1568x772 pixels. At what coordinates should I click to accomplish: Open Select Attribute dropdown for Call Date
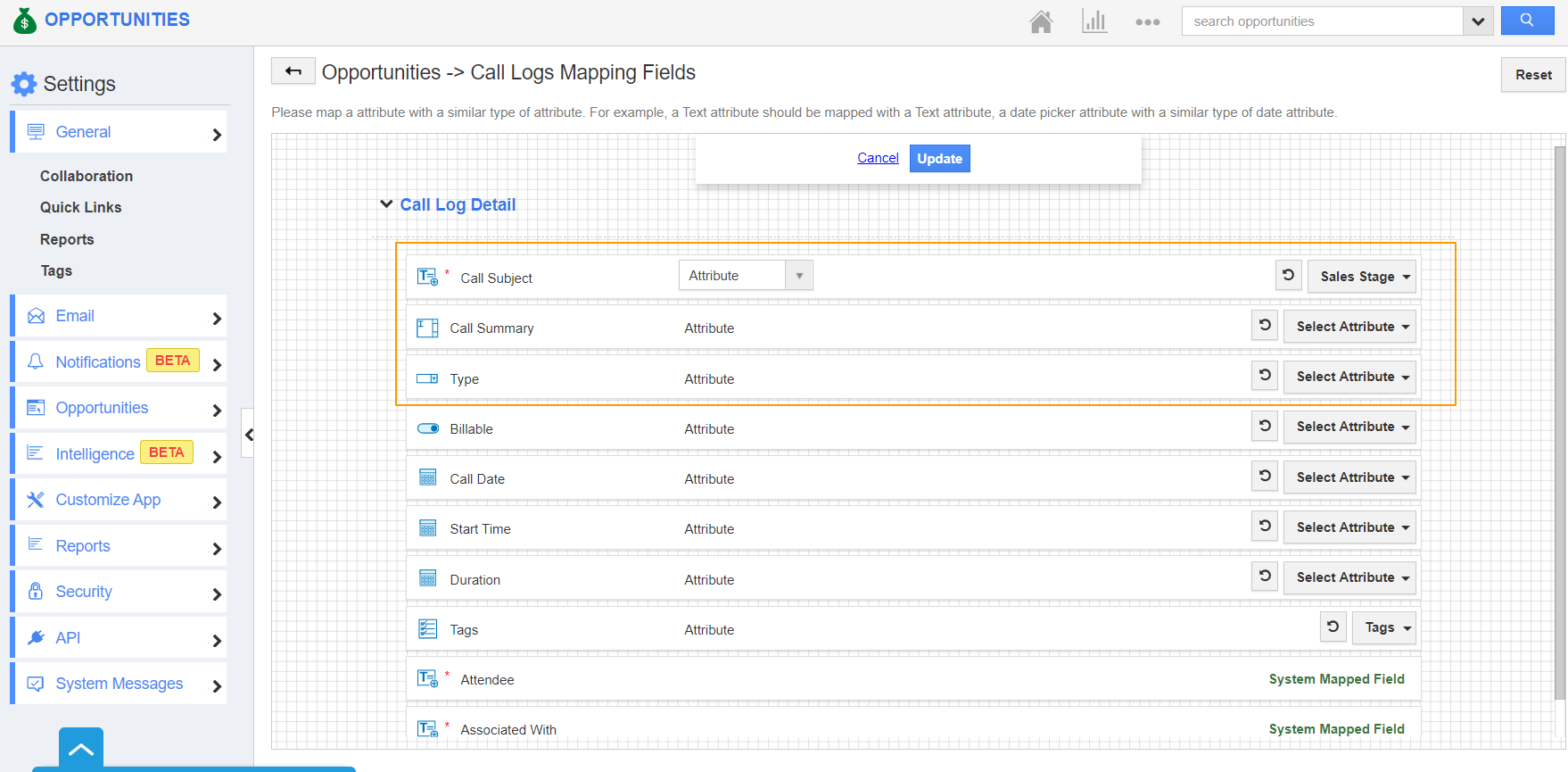1351,477
